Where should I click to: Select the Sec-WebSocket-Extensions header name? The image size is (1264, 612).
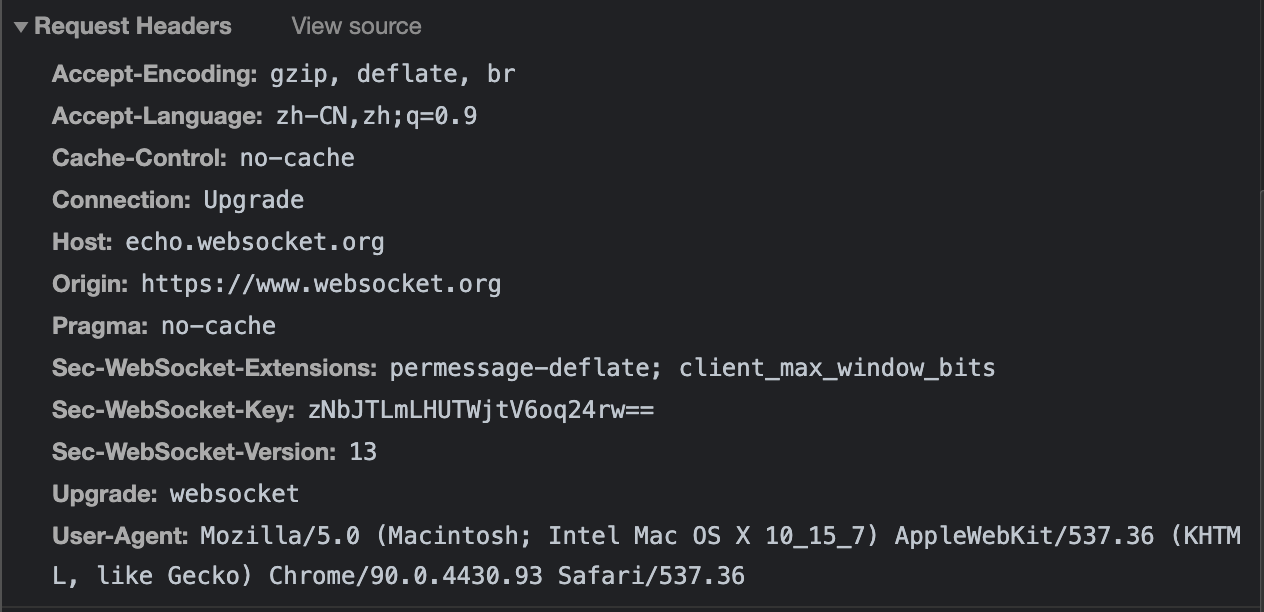pos(215,368)
